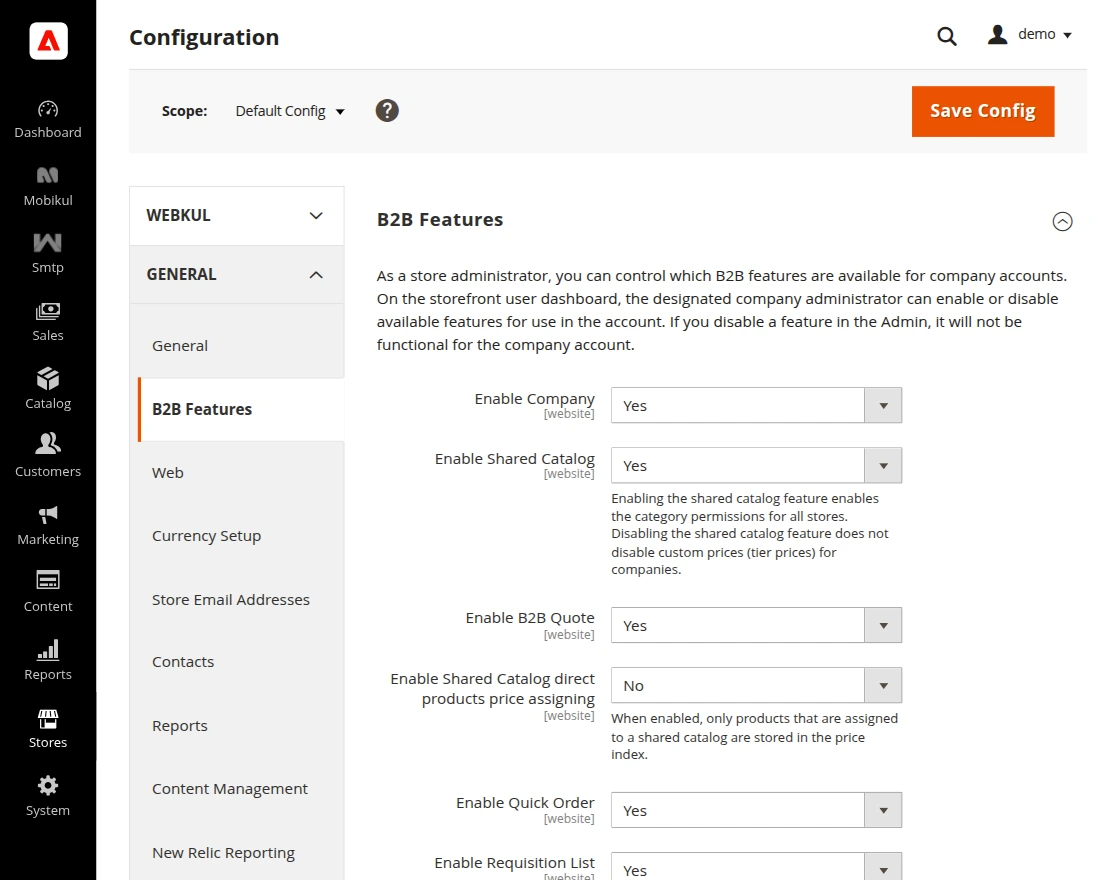Open the Customers sidebar menu

click(48, 457)
